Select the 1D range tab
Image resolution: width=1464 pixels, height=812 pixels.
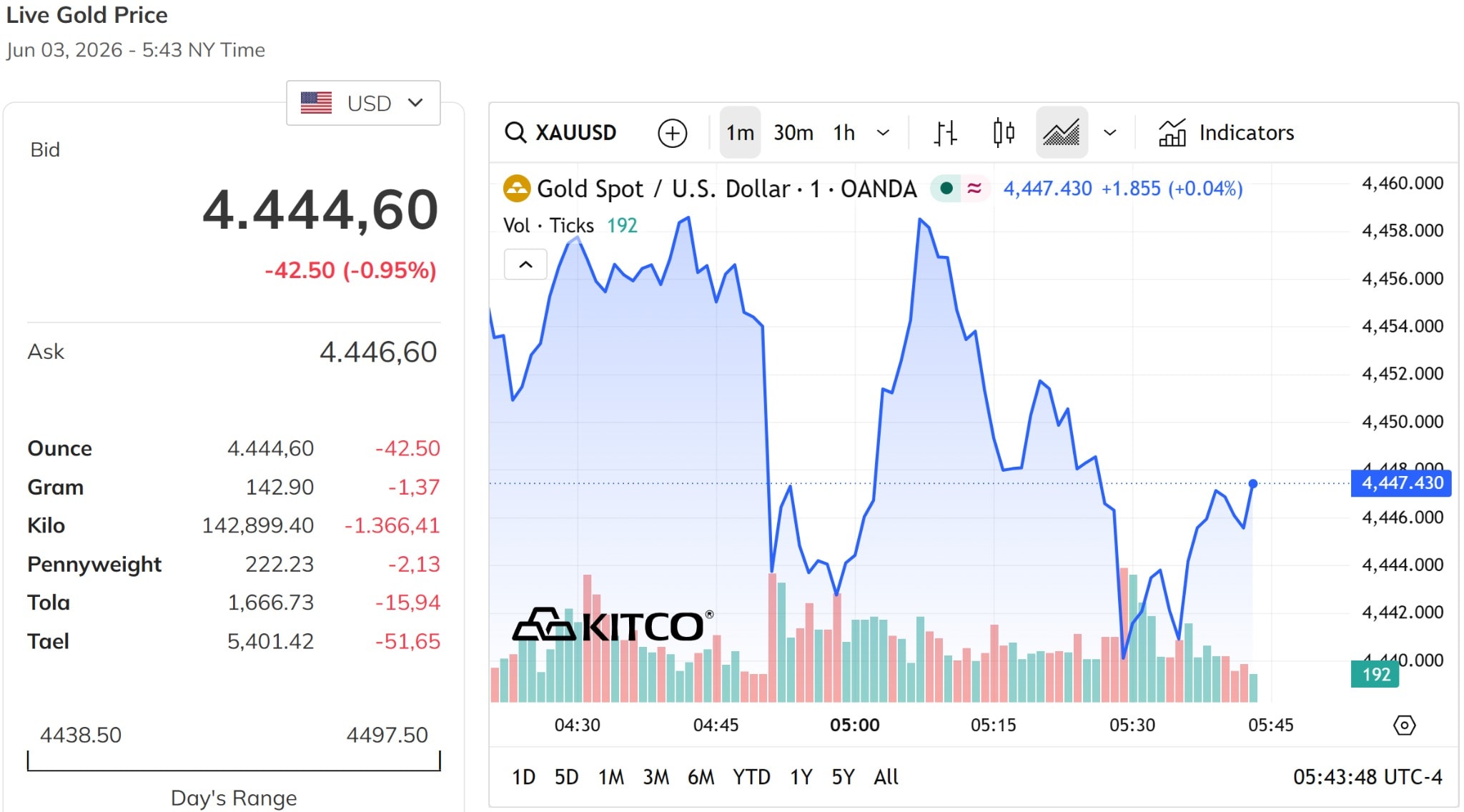point(523,777)
